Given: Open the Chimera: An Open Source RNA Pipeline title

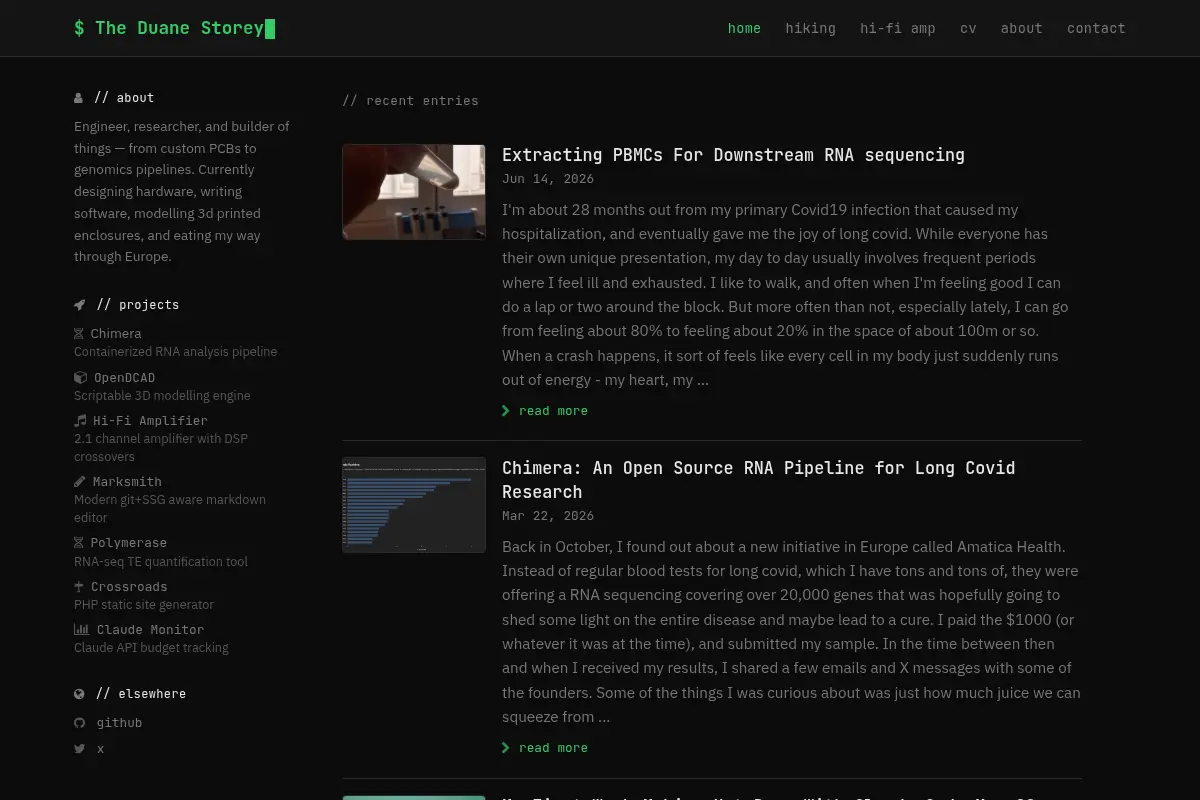Looking at the screenshot, I should pyautogui.click(x=758, y=480).
